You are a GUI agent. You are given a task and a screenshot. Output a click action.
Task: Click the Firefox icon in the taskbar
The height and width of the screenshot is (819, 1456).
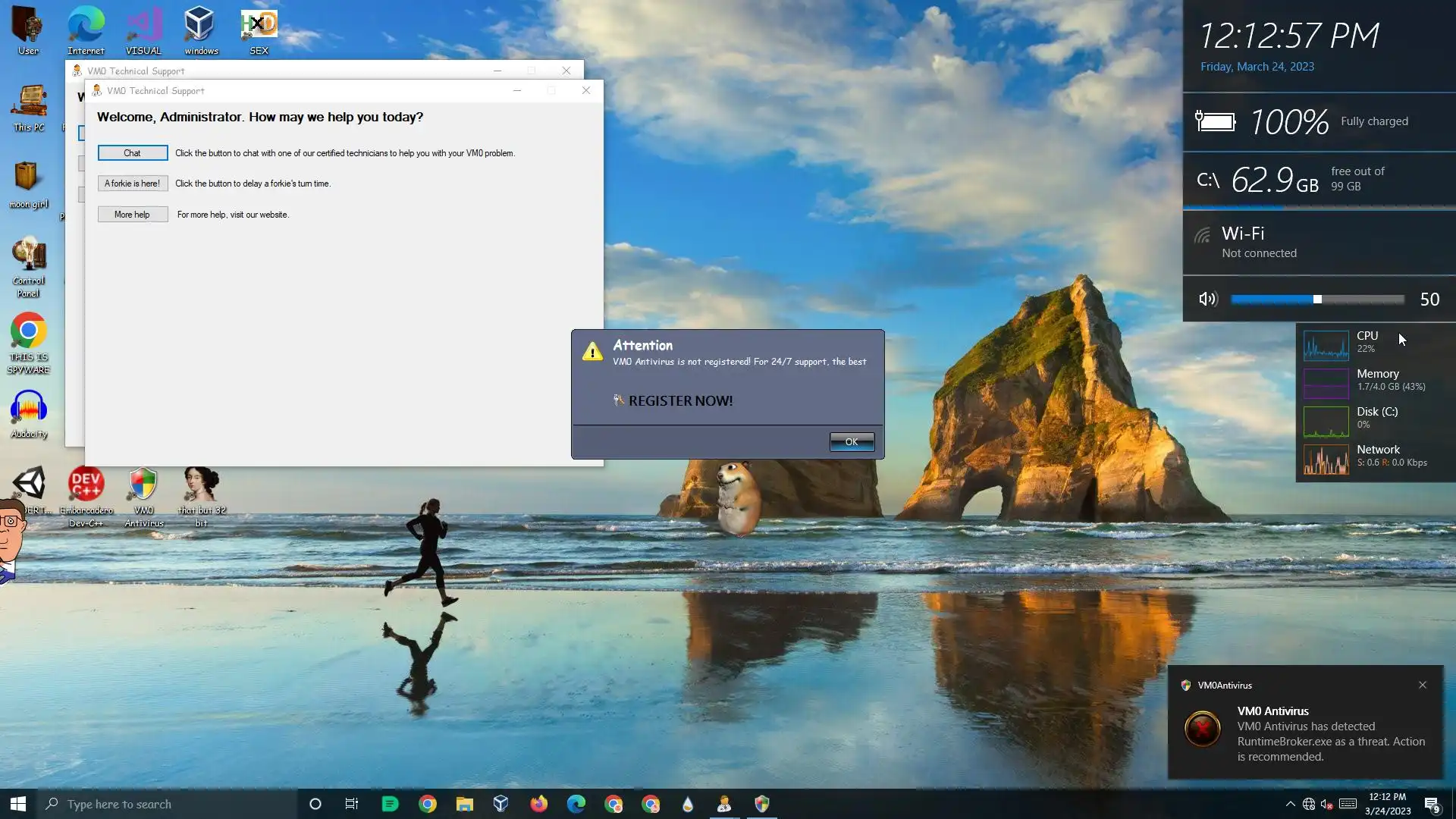click(538, 804)
